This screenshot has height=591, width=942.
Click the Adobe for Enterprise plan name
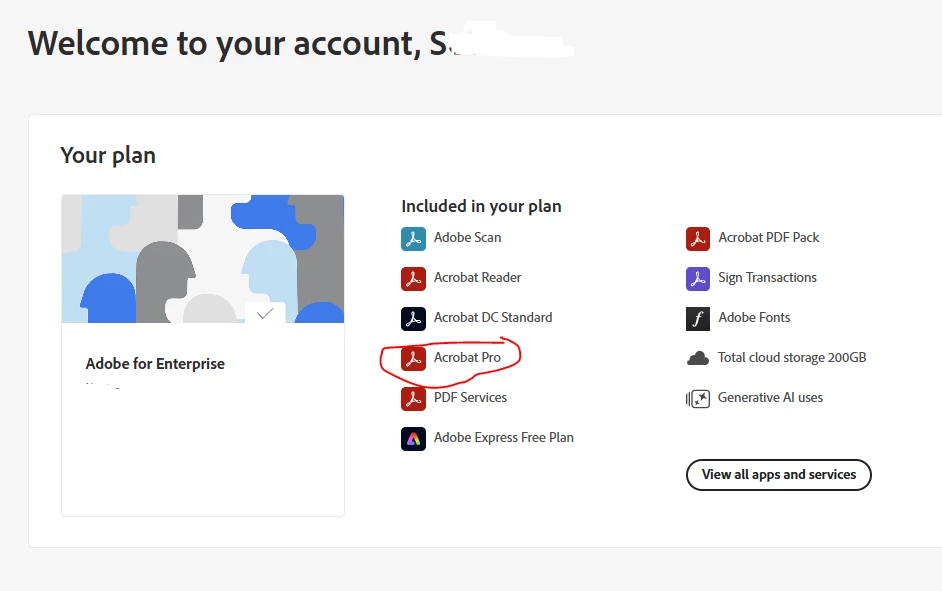155,363
